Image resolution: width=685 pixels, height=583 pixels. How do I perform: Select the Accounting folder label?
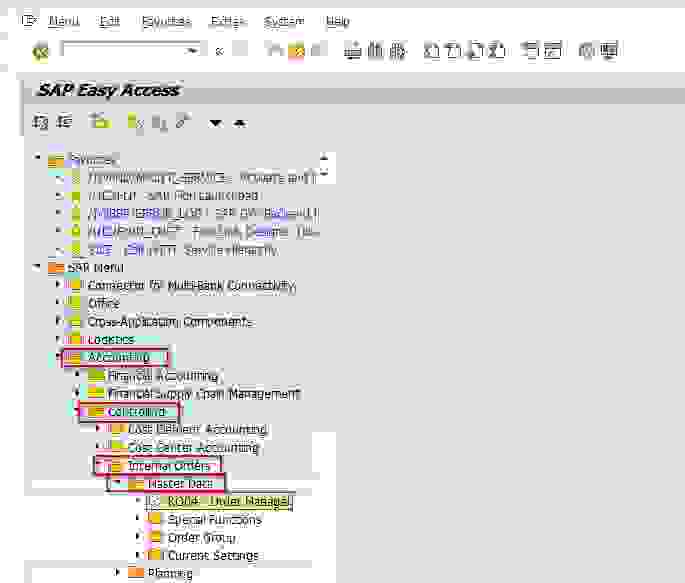pyautogui.click(x=119, y=357)
